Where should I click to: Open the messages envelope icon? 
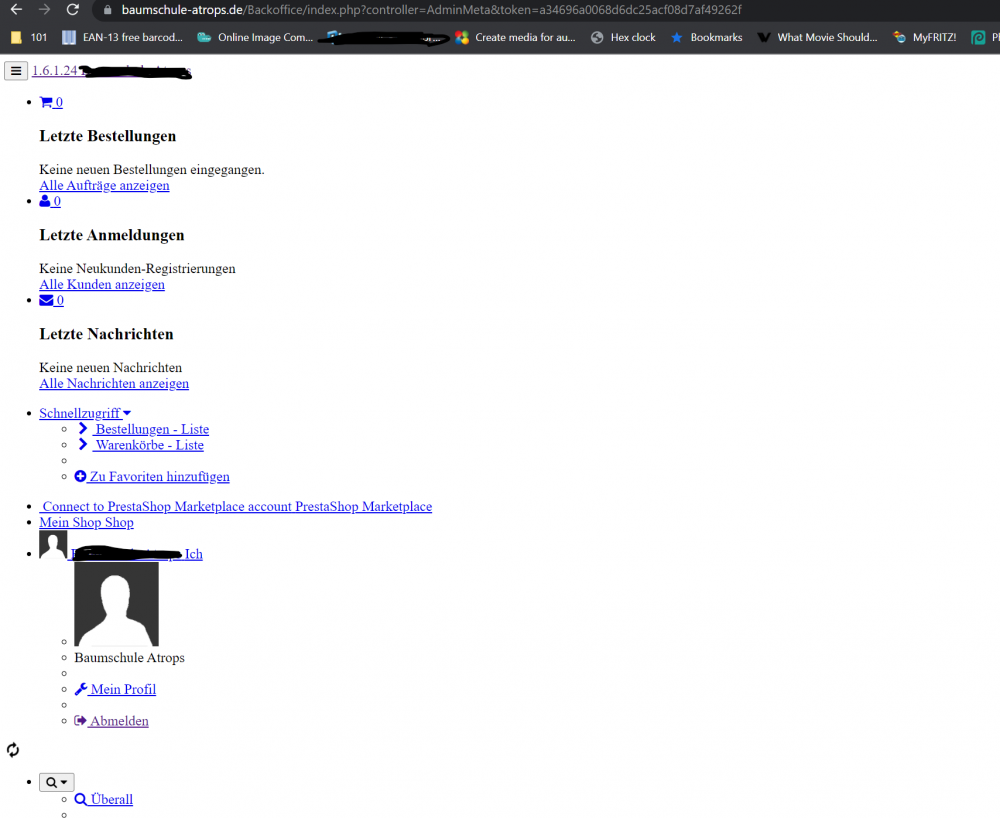coord(47,299)
